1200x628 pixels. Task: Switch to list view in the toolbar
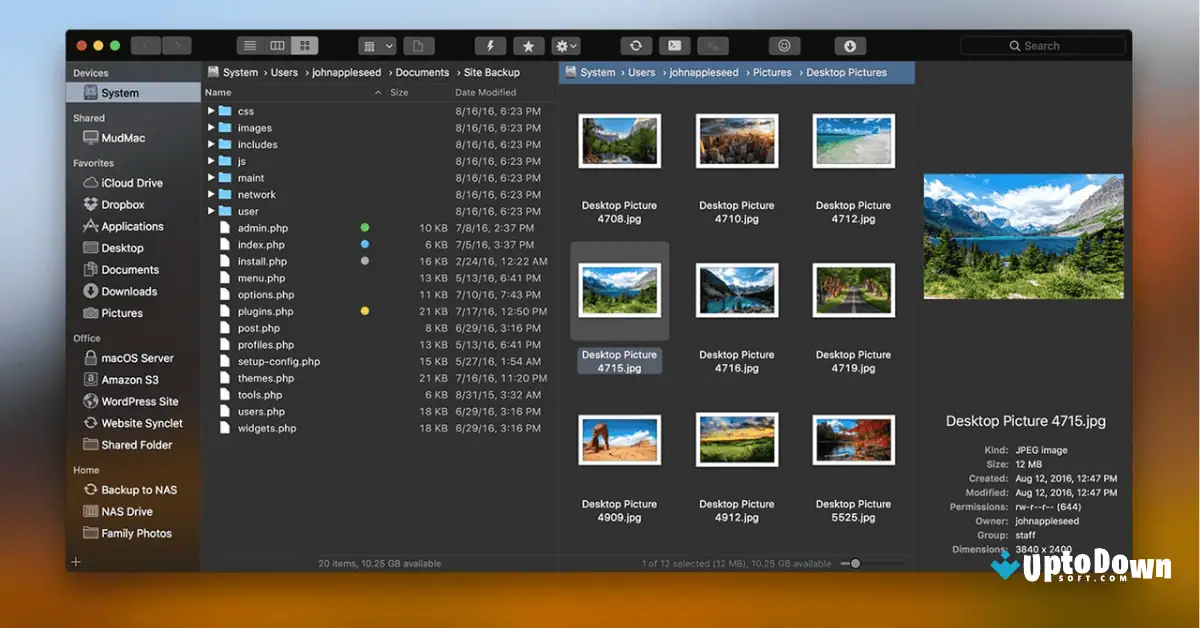point(249,45)
